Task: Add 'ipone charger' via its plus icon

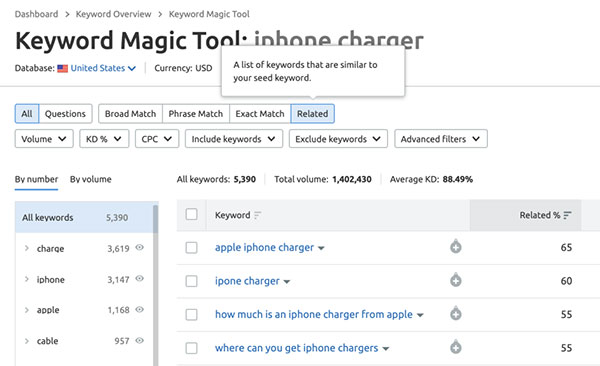Action: [x=455, y=280]
